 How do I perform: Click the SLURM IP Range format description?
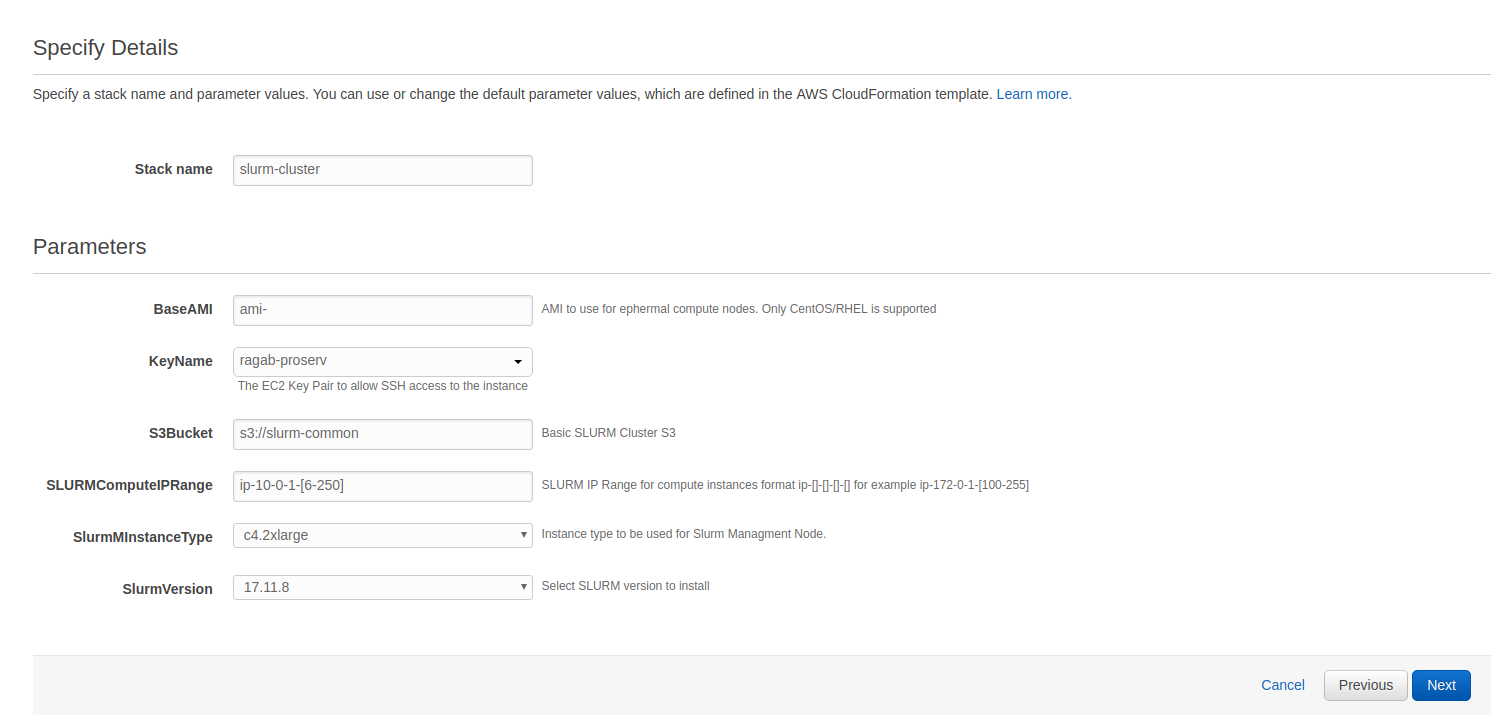(x=784, y=485)
